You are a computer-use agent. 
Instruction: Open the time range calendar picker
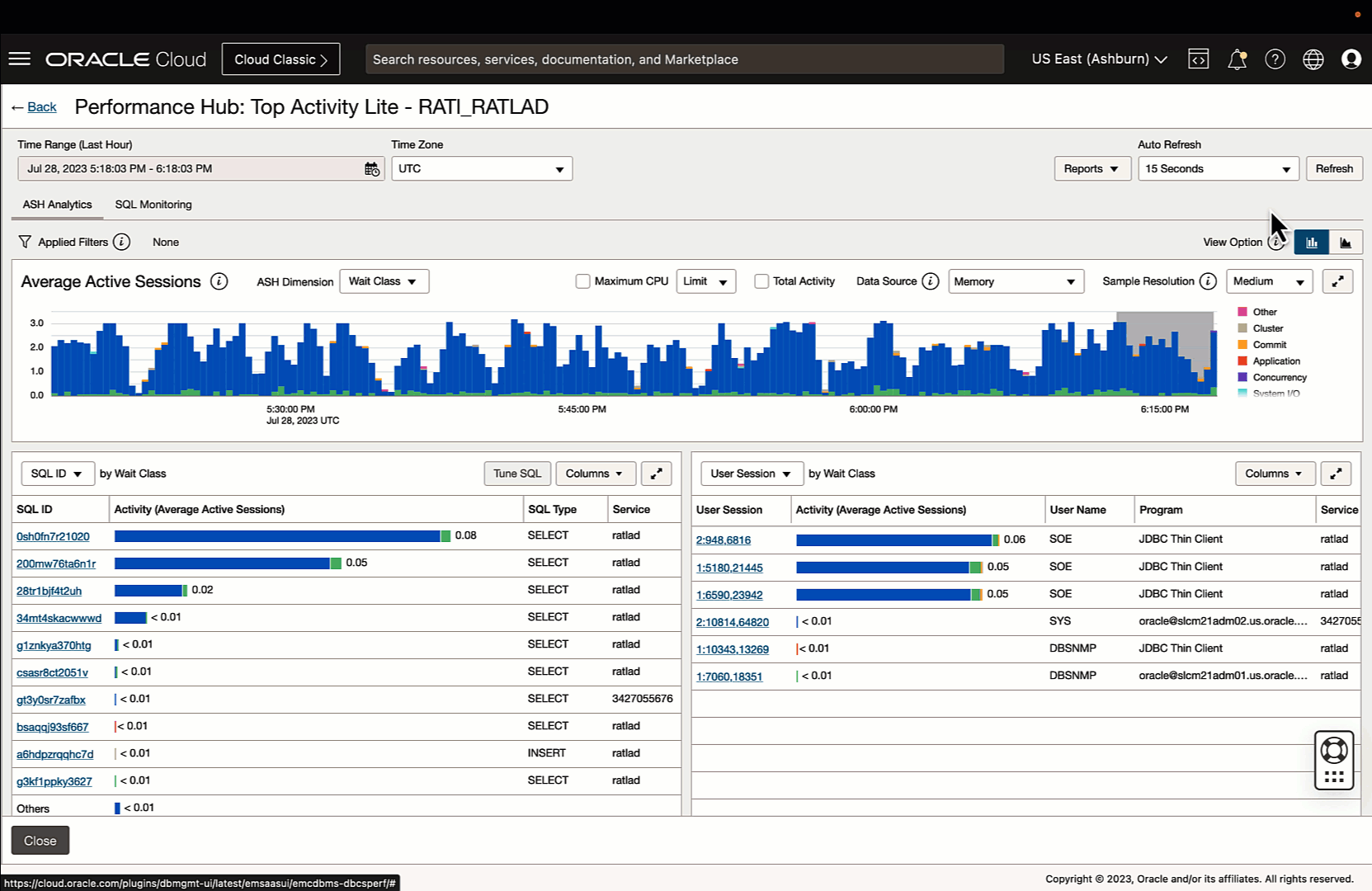[372, 168]
